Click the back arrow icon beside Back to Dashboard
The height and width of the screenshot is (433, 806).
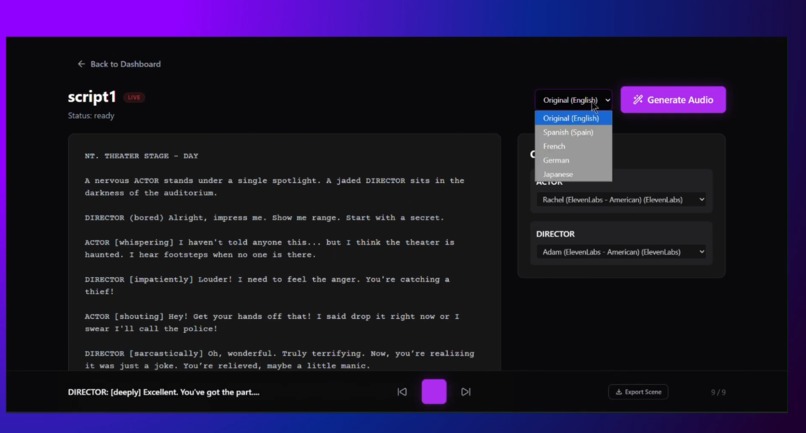click(x=81, y=64)
